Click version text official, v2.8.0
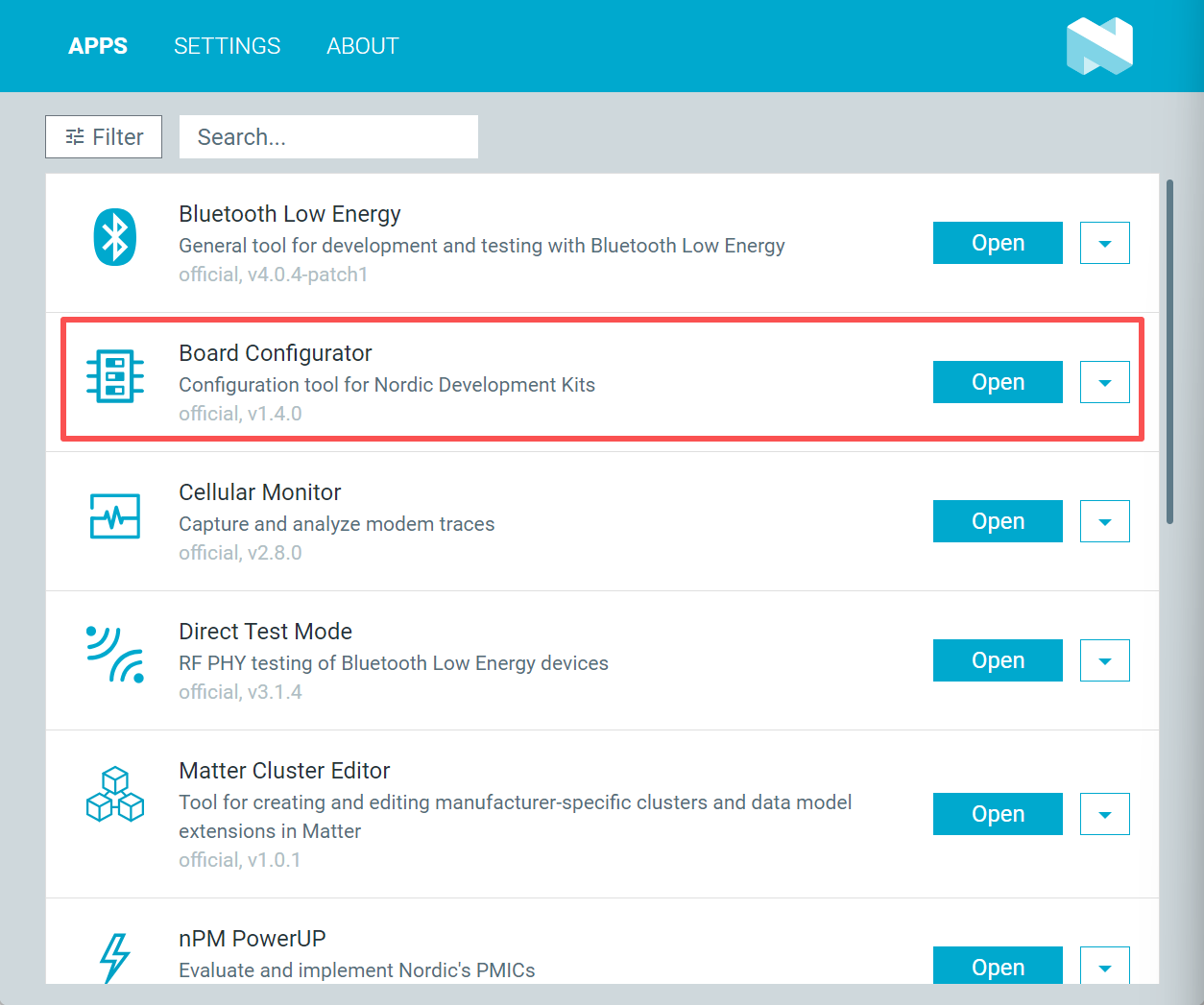Viewport: 1204px width, 1005px height. pyautogui.click(x=240, y=553)
